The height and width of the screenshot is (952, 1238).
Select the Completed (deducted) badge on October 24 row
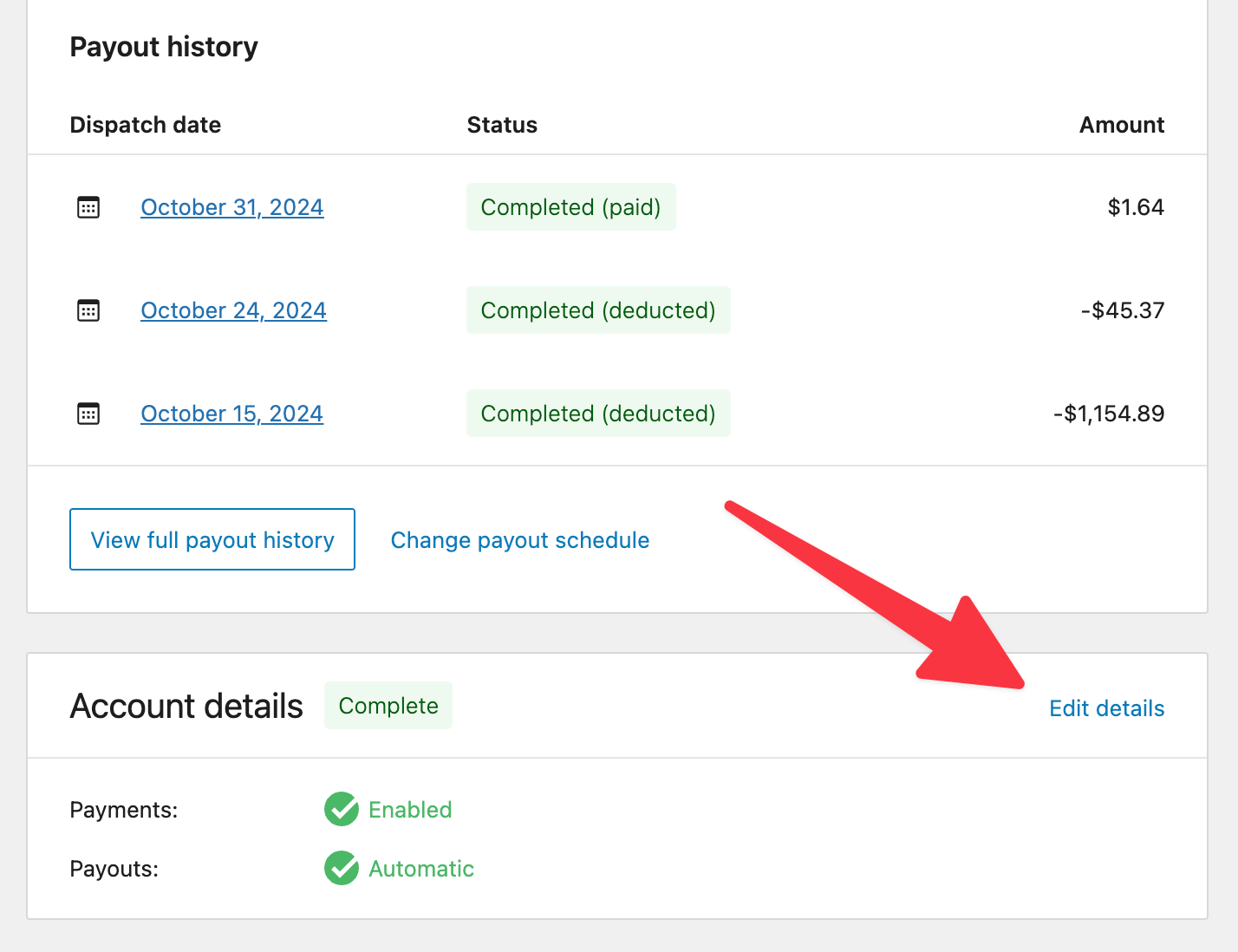click(x=598, y=310)
